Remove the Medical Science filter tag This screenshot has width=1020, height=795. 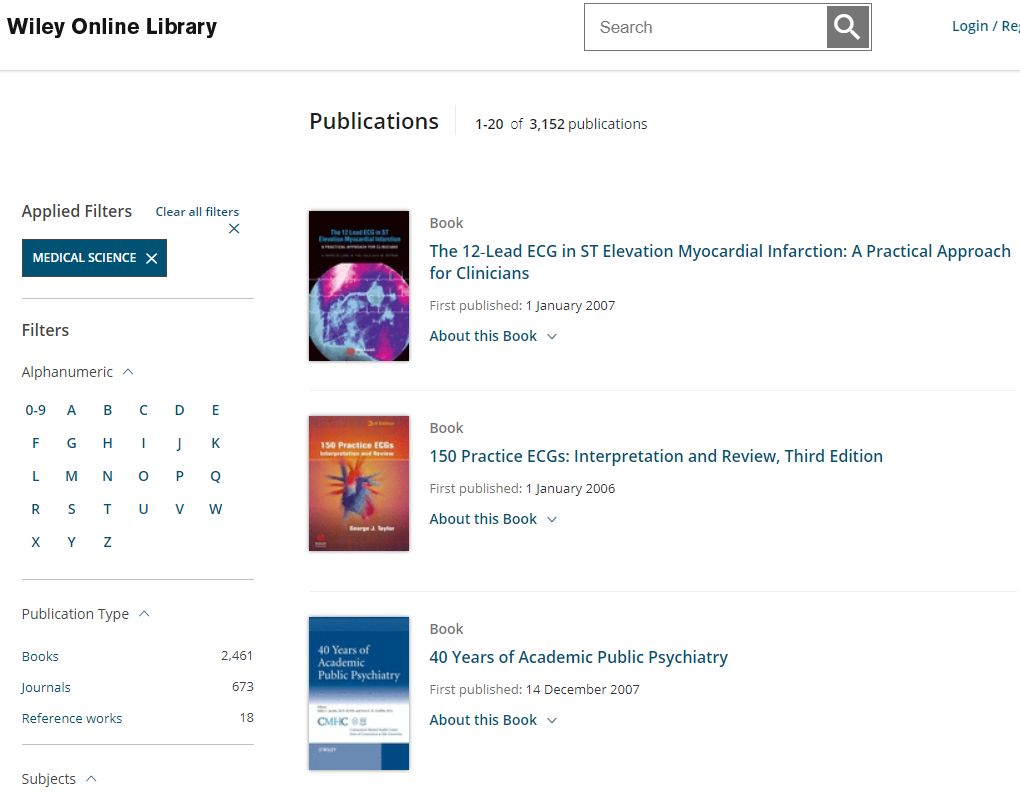(x=151, y=258)
